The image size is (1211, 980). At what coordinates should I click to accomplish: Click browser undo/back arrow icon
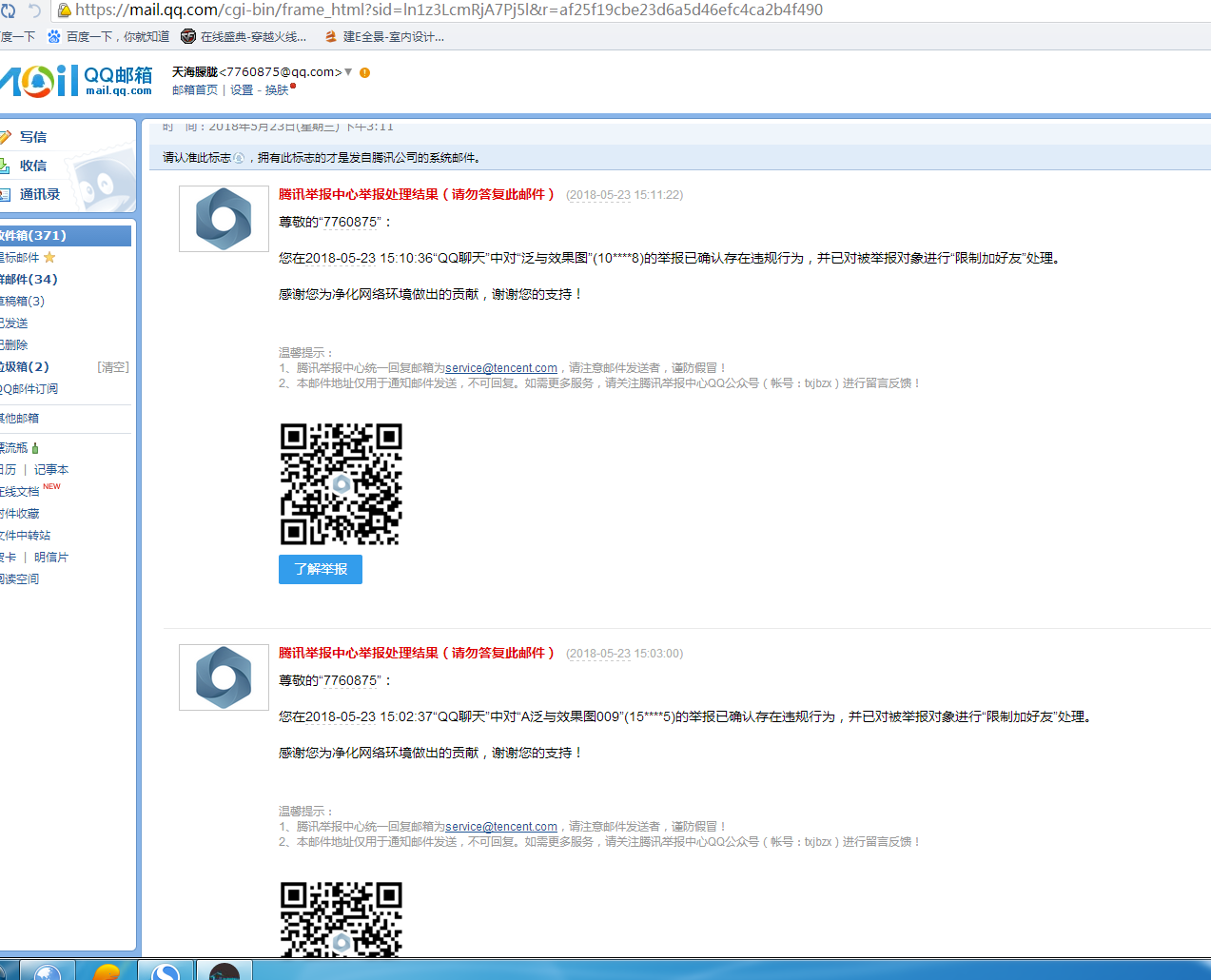(x=35, y=10)
